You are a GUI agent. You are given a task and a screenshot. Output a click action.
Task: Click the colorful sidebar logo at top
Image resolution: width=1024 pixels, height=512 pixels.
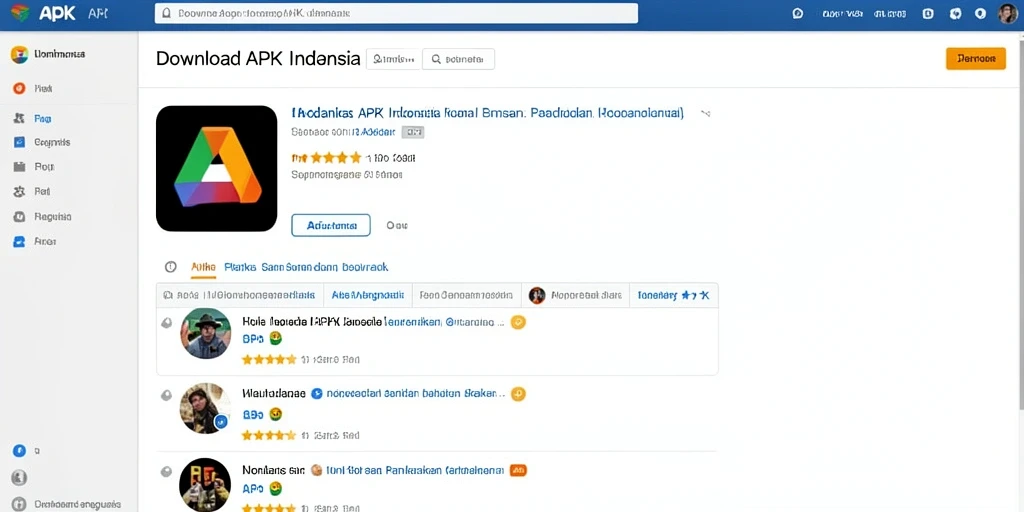[x=19, y=54]
